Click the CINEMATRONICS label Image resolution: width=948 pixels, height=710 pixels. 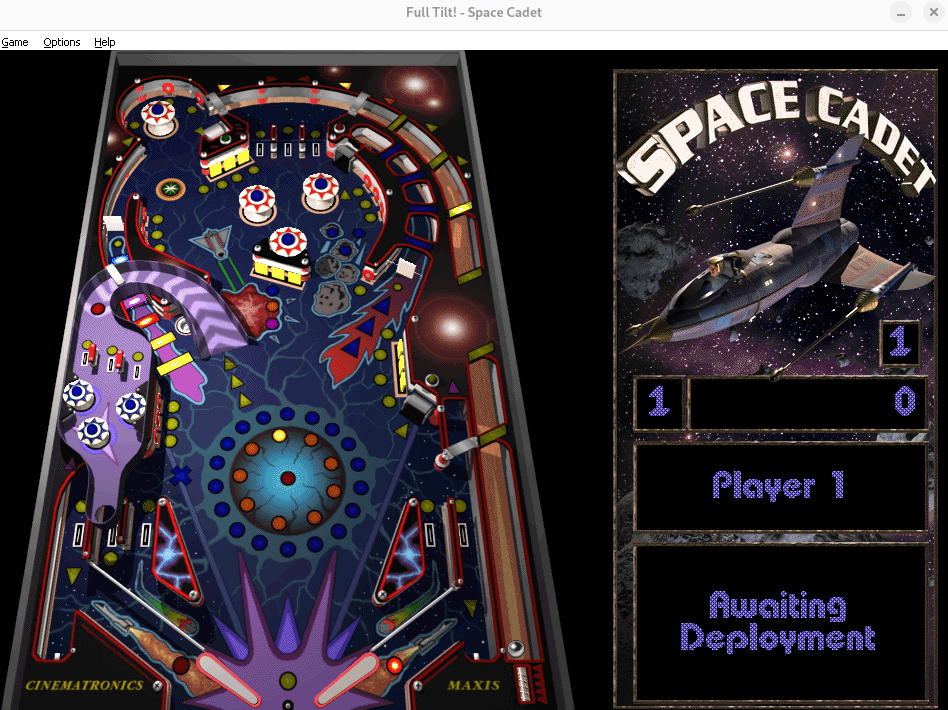[85, 685]
